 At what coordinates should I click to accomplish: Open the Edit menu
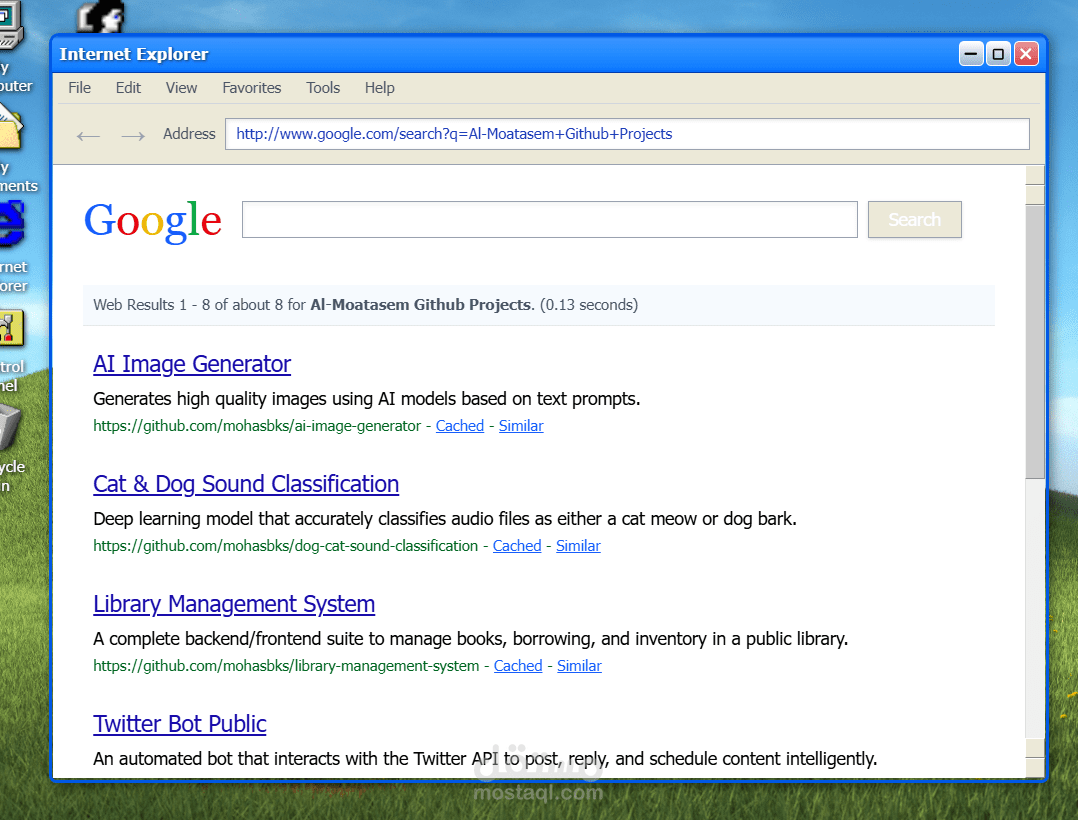128,88
